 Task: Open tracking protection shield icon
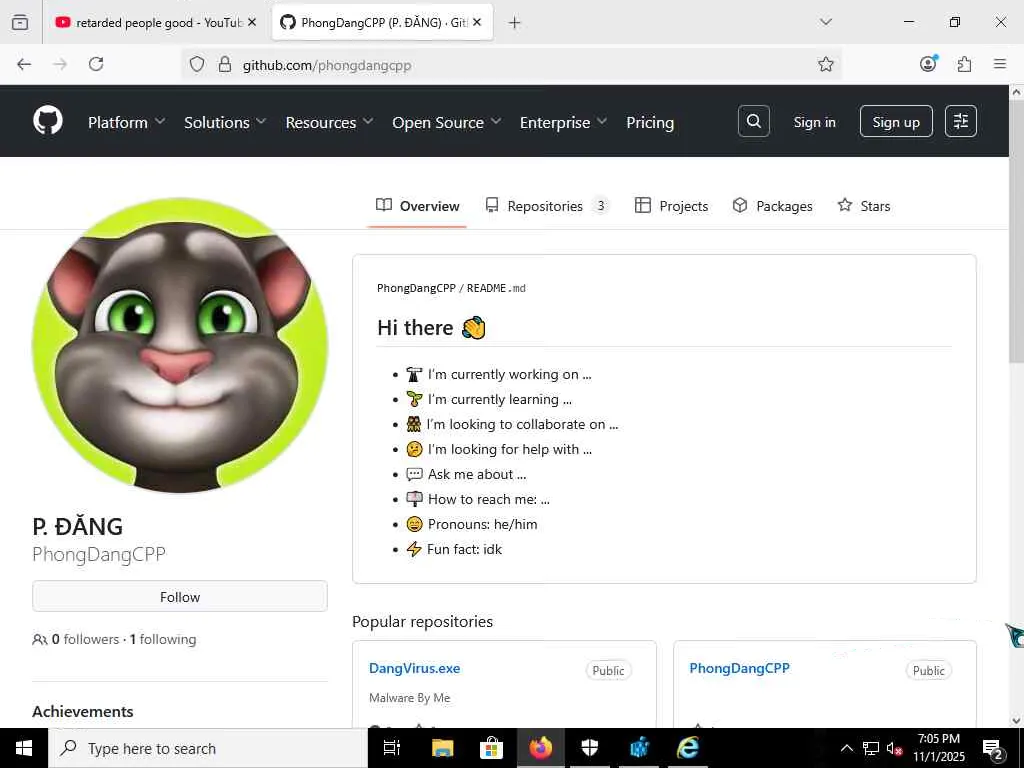197,65
